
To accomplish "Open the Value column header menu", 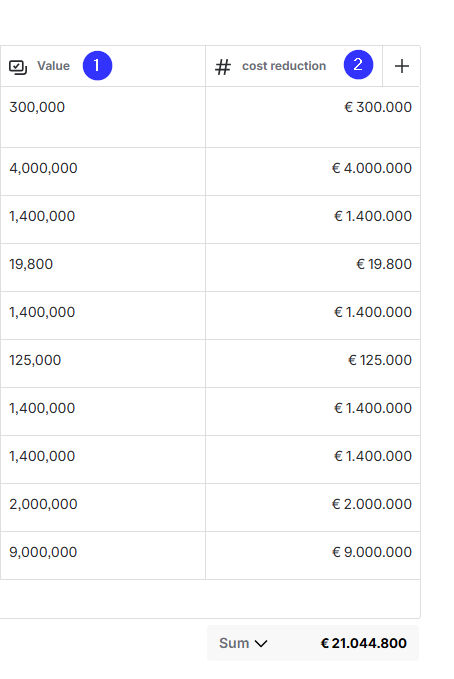I will [103, 66].
